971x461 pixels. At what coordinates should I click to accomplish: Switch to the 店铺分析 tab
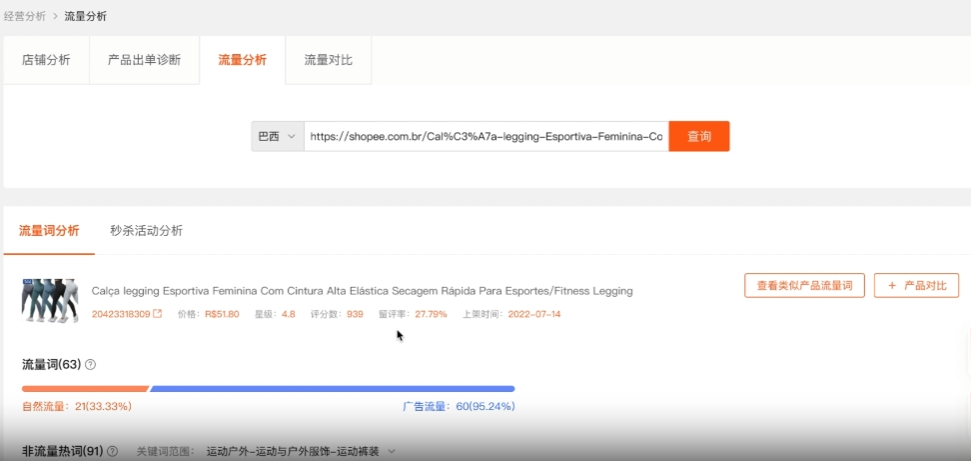coord(46,60)
